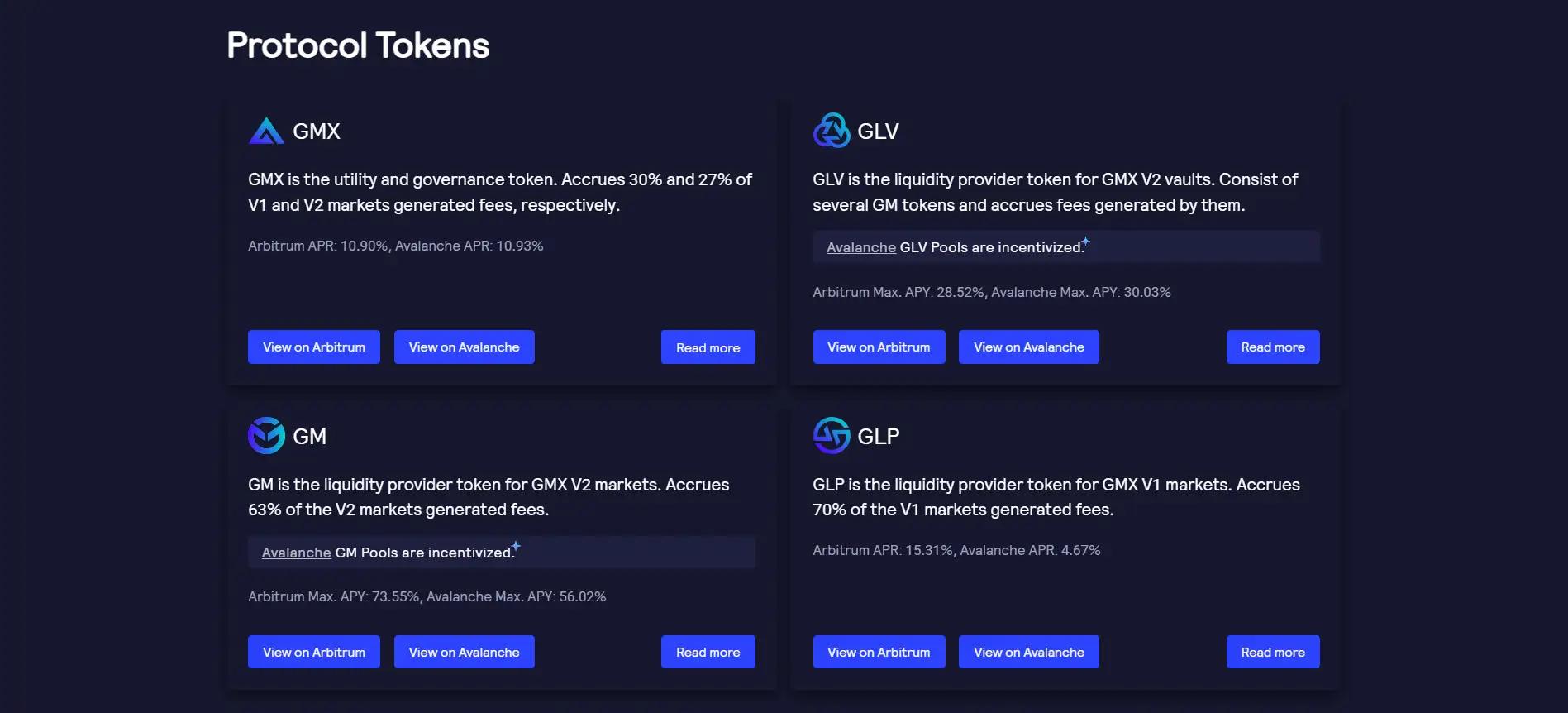Read more about GLV token
This screenshot has width=1568, height=713.
click(1272, 347)
